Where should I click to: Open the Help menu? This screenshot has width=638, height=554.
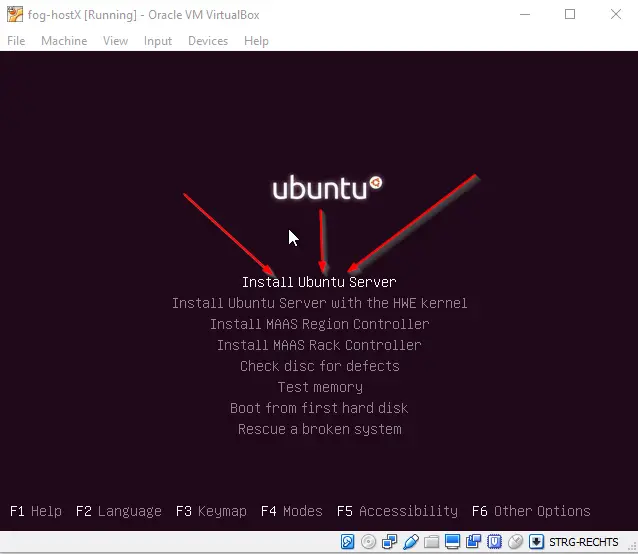point(256,41)
